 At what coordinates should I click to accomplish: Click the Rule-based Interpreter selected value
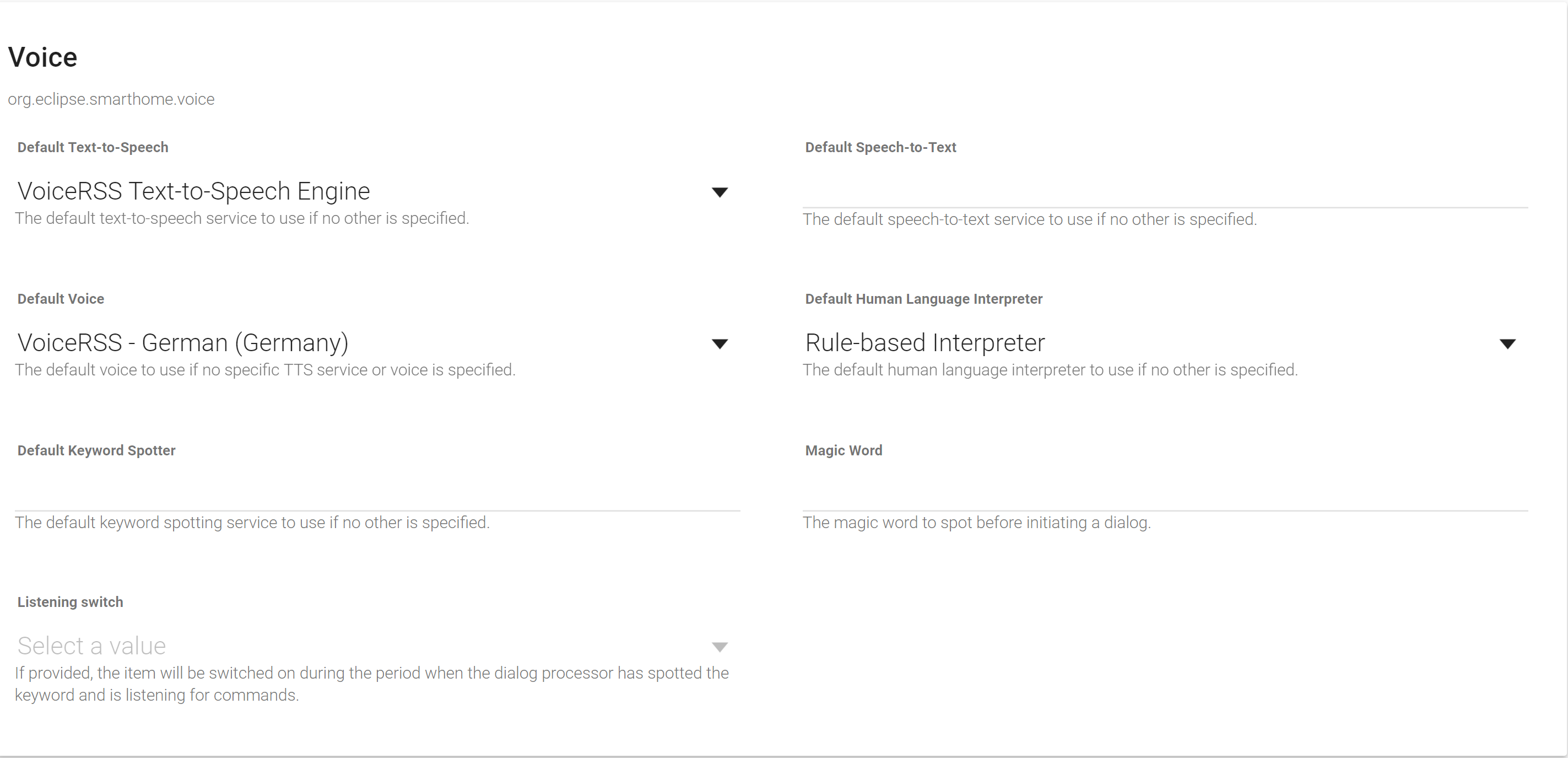point(924,343)
